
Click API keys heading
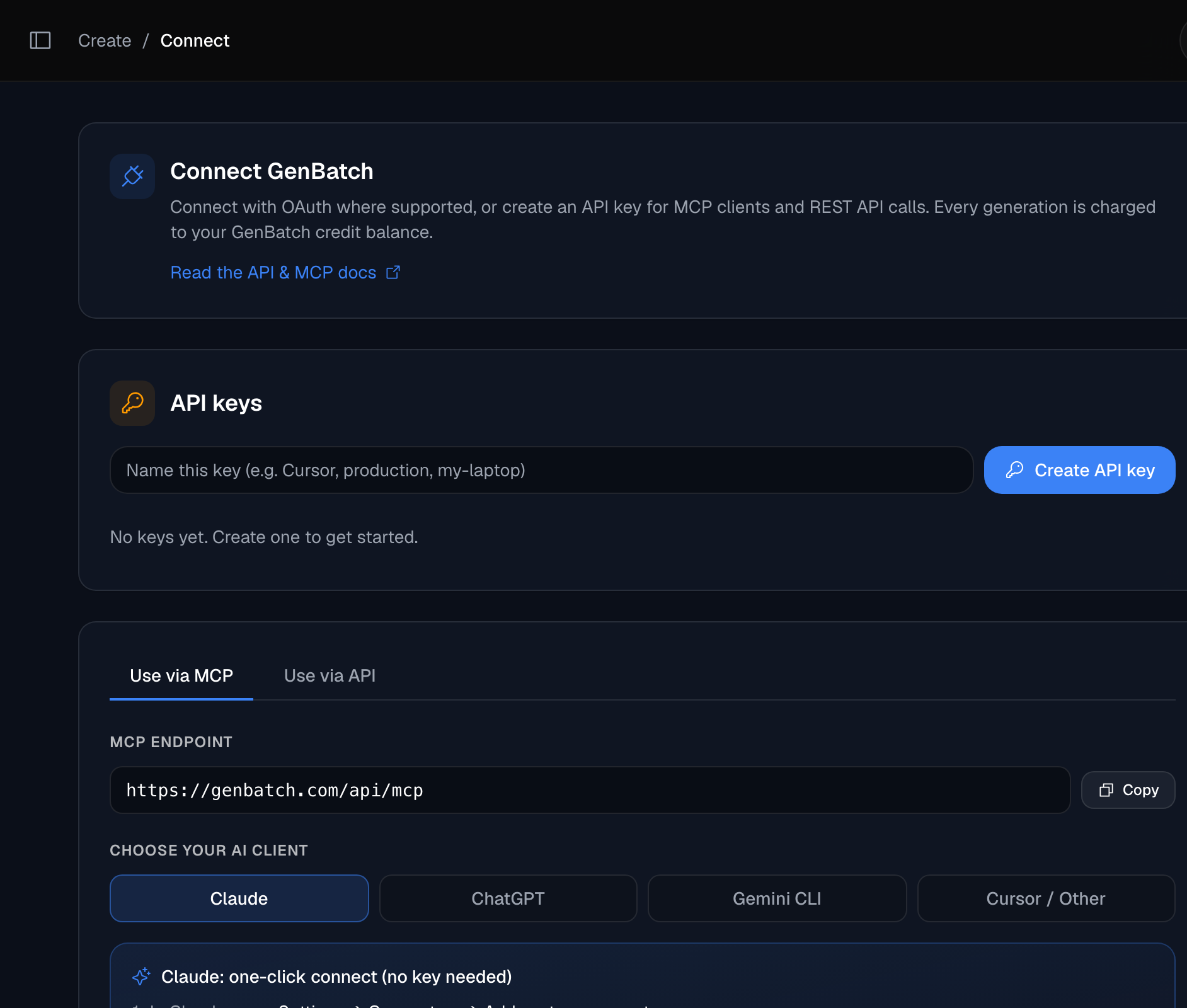[216, 403]
